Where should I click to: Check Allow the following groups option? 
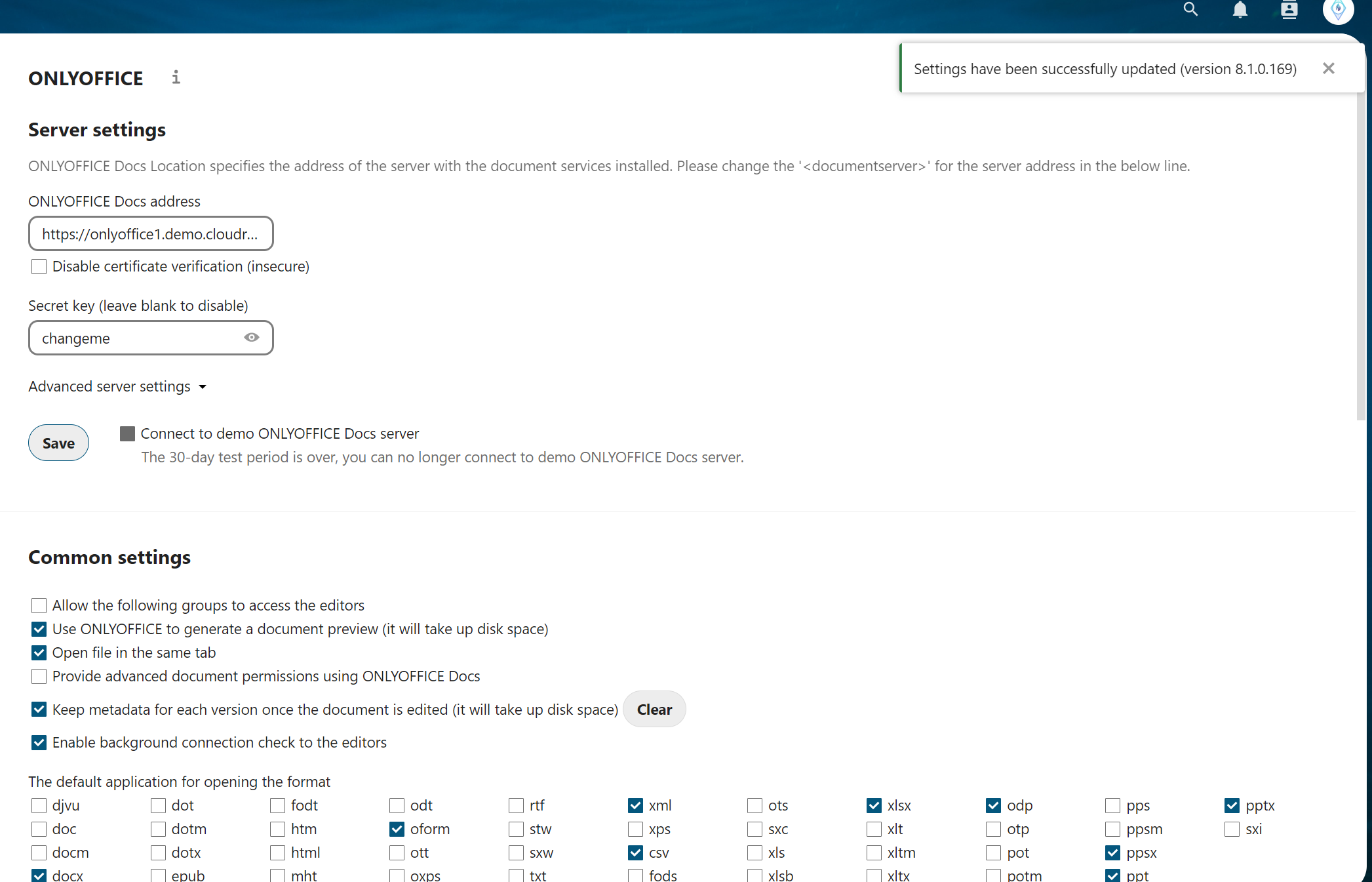click(x=39, y=606)
